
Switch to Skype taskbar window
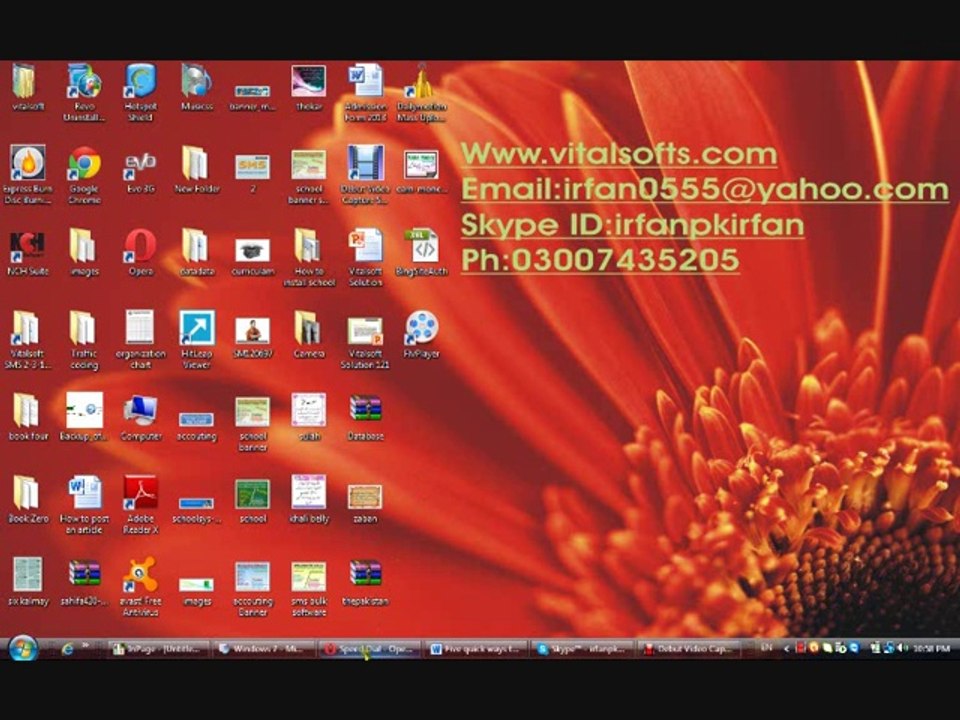click(582, 649)
